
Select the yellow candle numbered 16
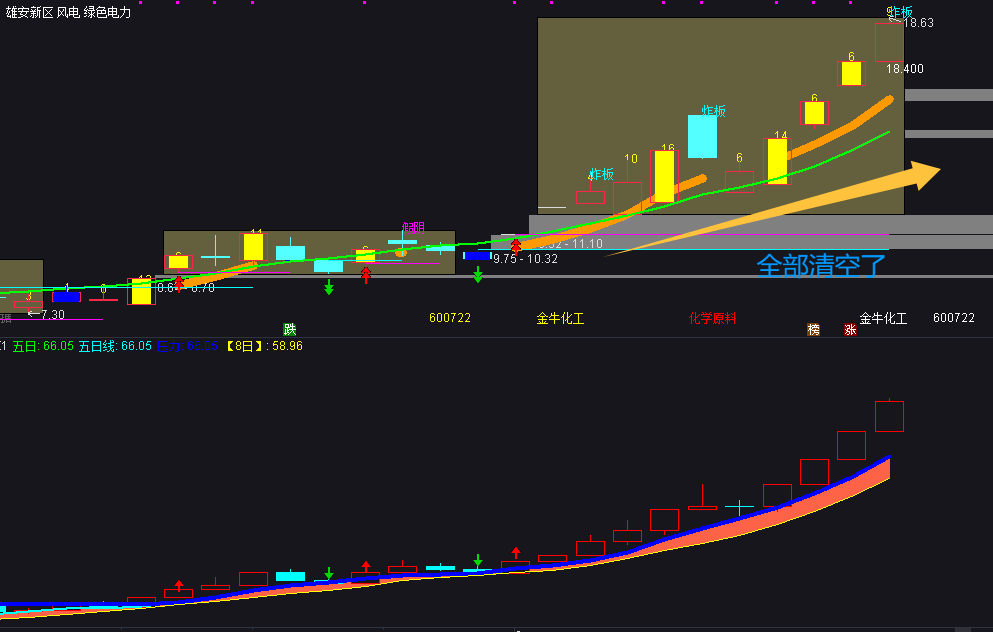coord(664,176)
